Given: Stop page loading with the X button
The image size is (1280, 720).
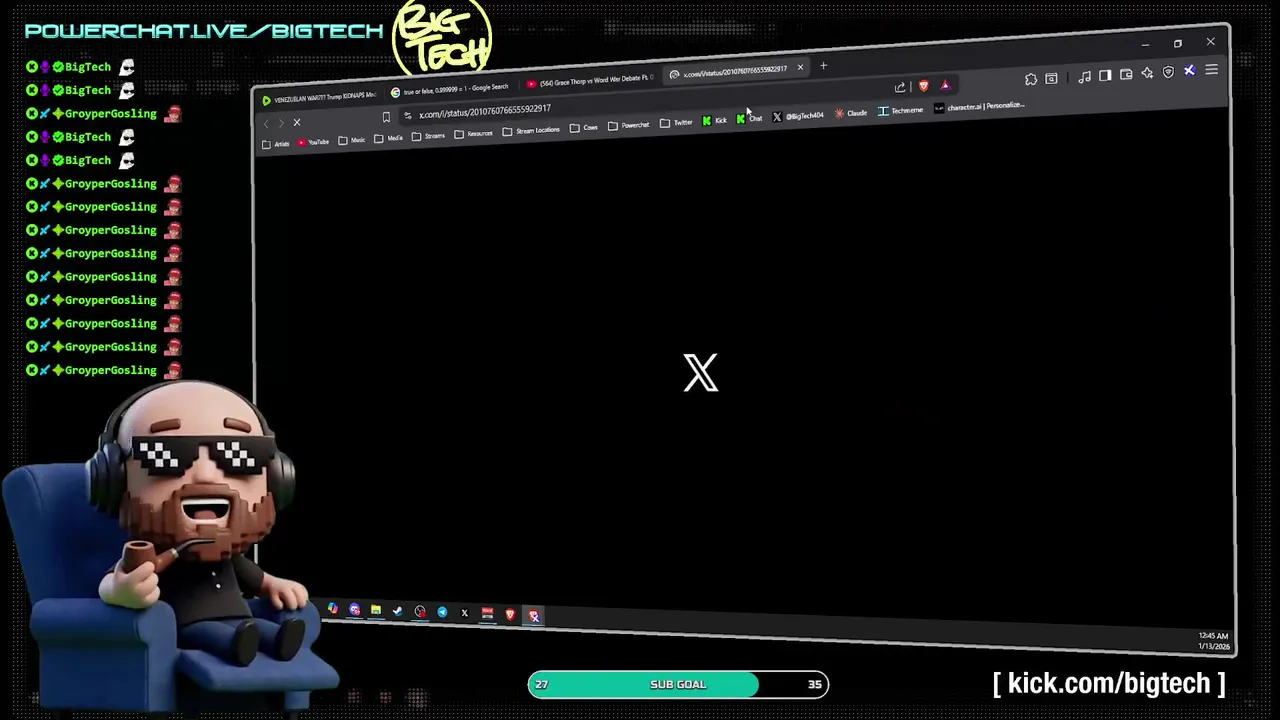Looking at the screenshot, I should point(297,122).
